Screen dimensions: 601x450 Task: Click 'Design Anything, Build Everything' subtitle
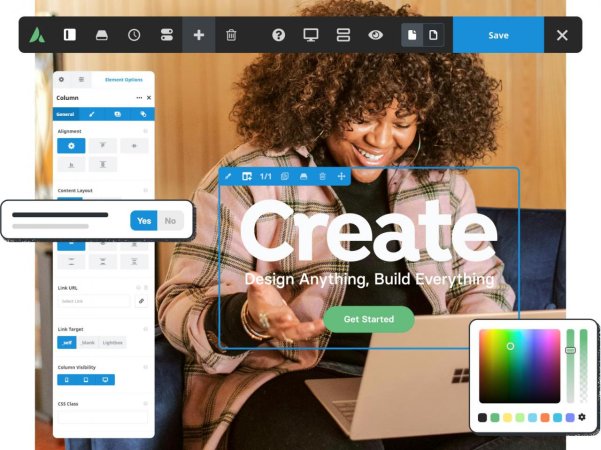369,279
